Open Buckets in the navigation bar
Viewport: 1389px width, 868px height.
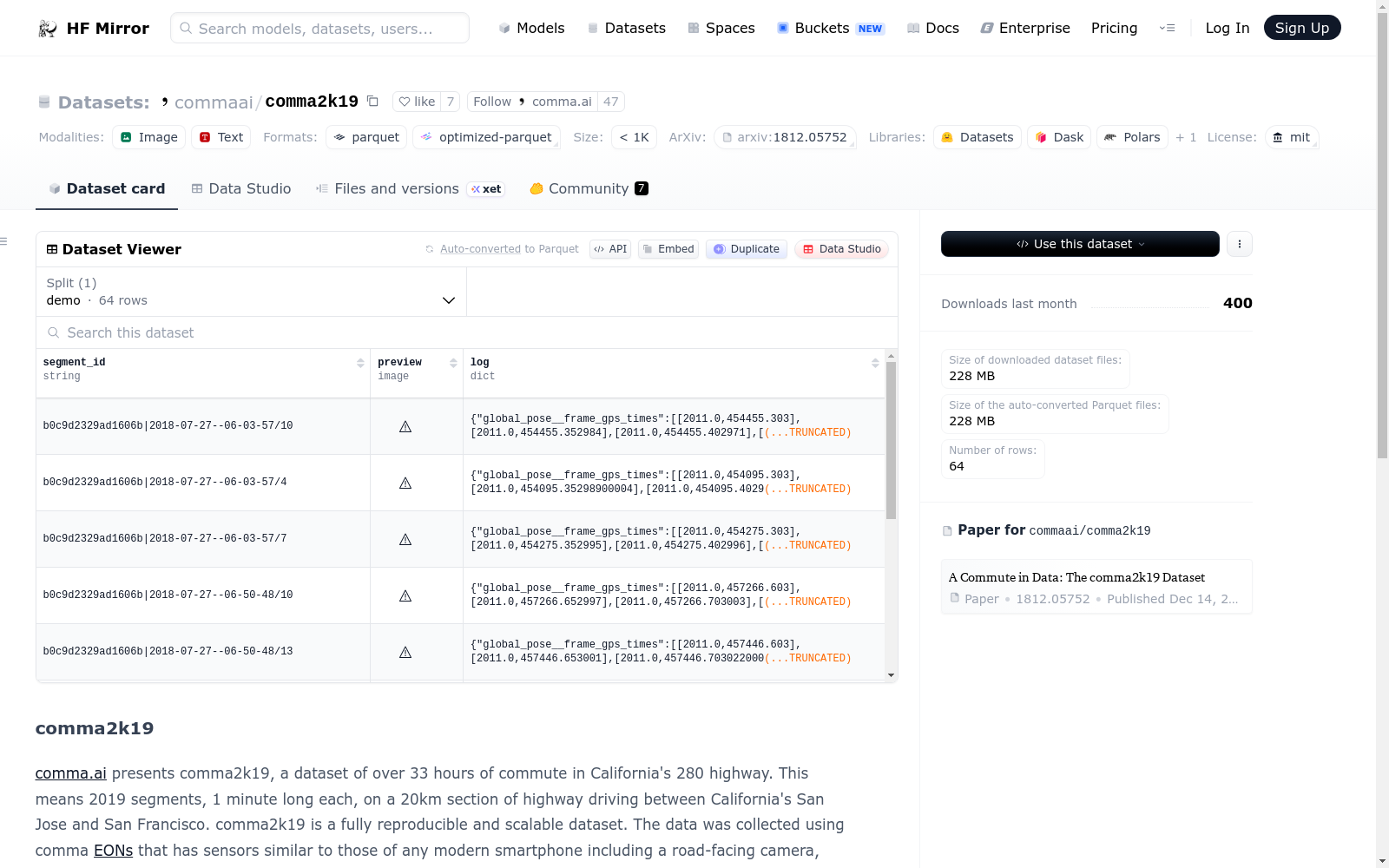(830, 28)
